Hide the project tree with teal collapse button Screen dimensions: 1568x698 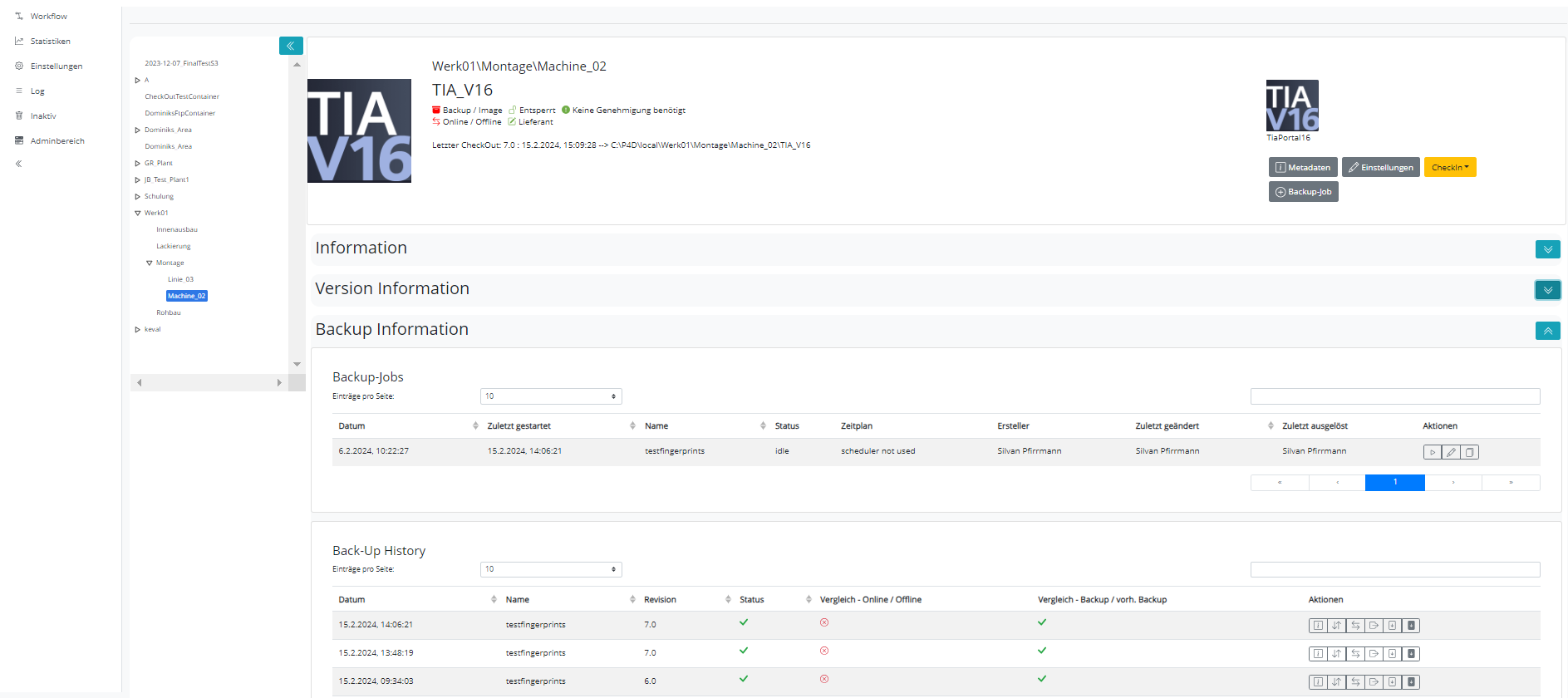pos(291,46)
